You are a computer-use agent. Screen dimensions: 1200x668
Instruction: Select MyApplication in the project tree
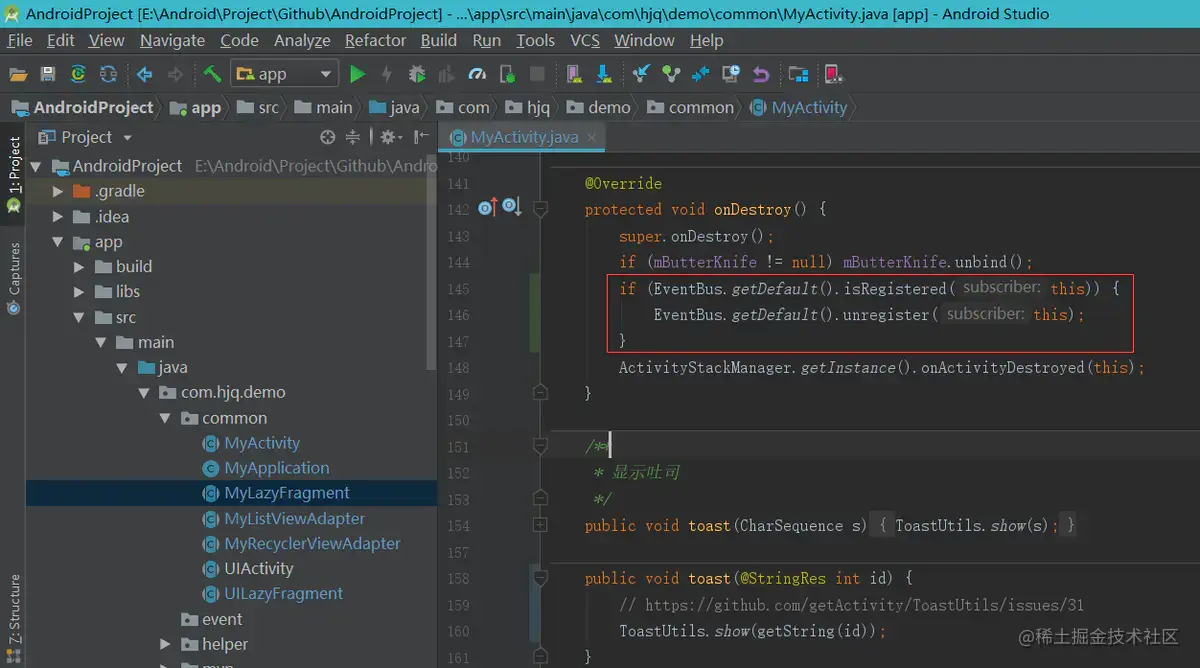point(276,468)
